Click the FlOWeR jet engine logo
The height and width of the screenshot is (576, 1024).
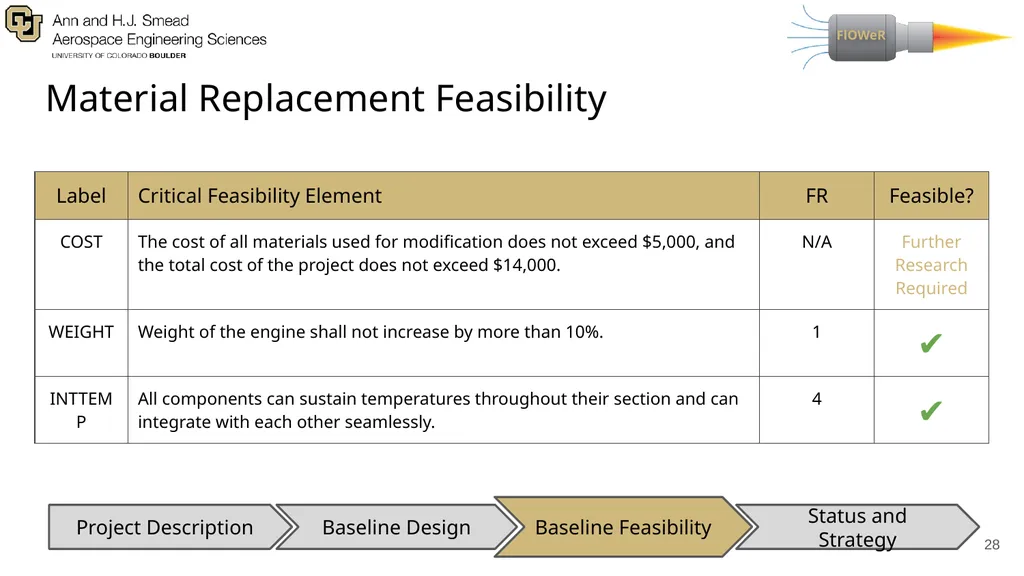900,37
